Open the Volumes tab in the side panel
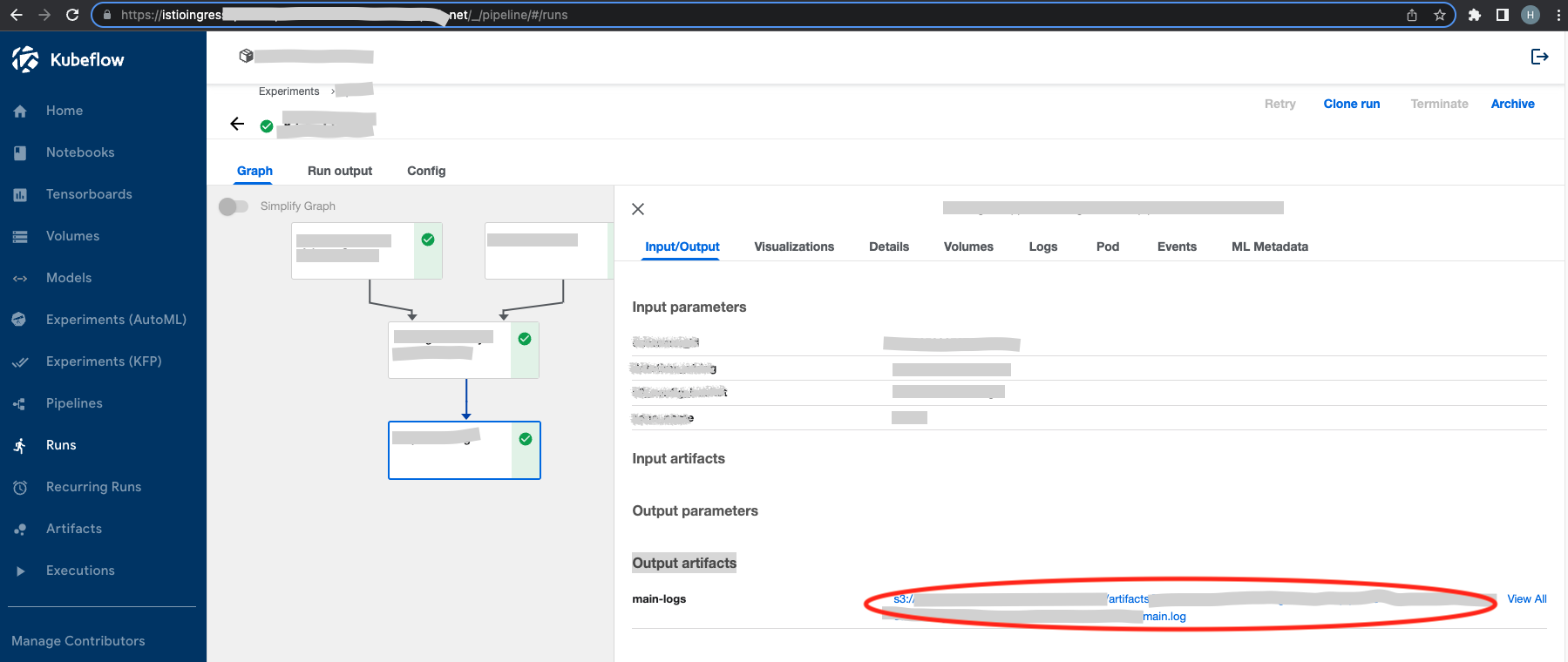Viewport: 1568px width, 662px height. click(x=968, y=247)
